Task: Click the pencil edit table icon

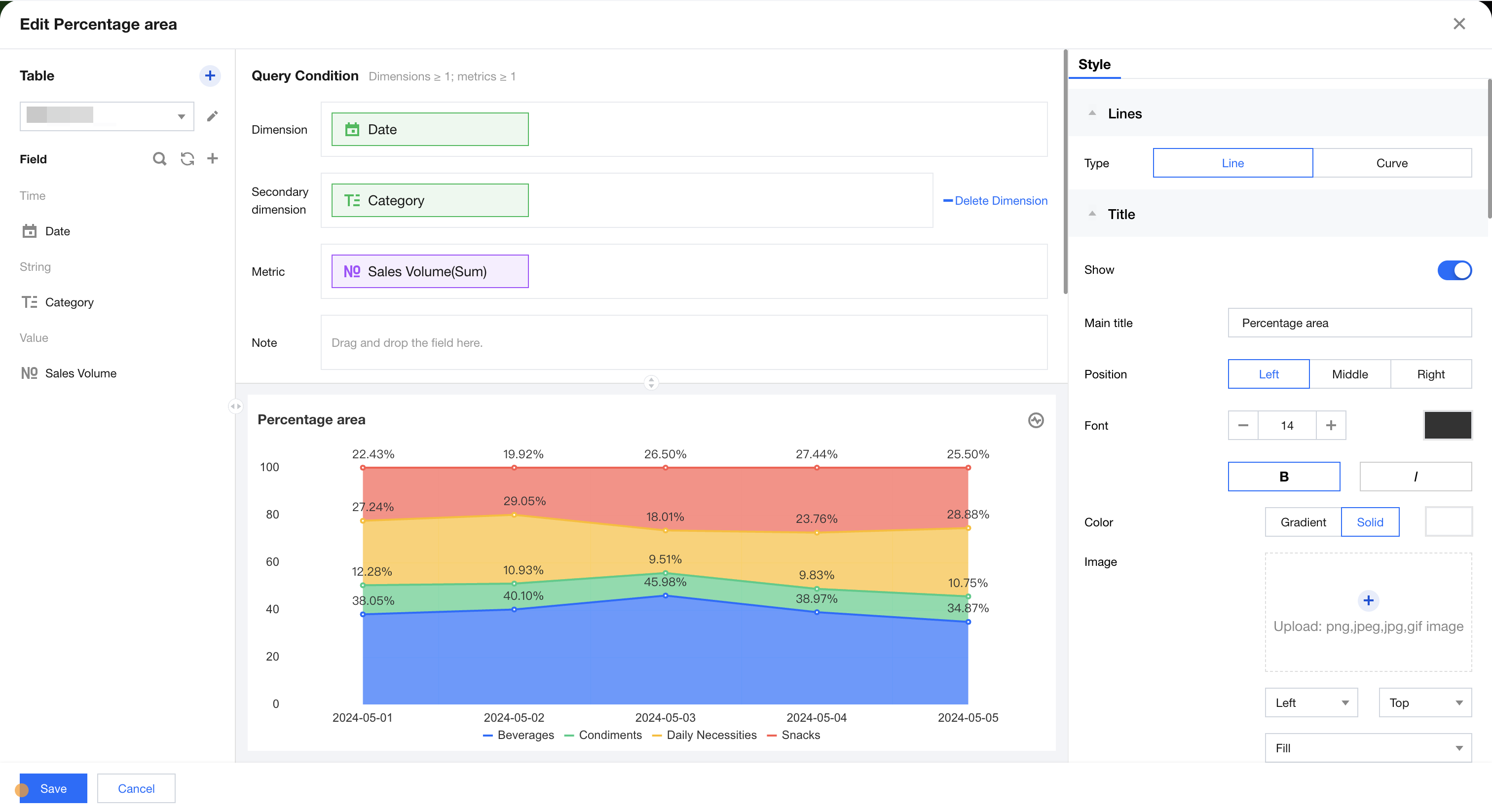Action: pos(213,116)
